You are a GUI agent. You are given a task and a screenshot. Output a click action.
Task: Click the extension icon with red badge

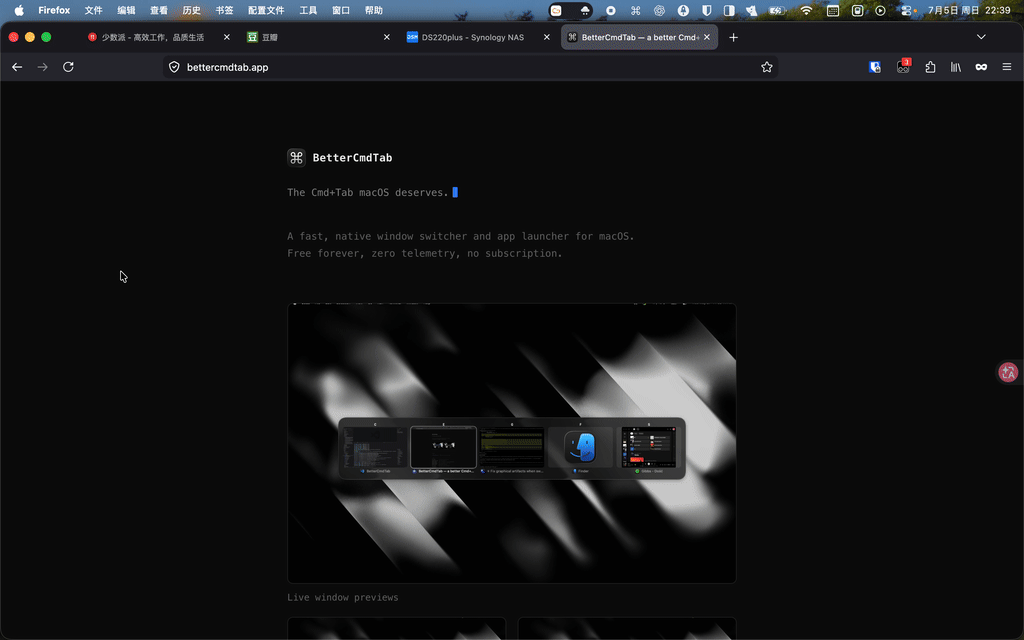tap(903, 66)
